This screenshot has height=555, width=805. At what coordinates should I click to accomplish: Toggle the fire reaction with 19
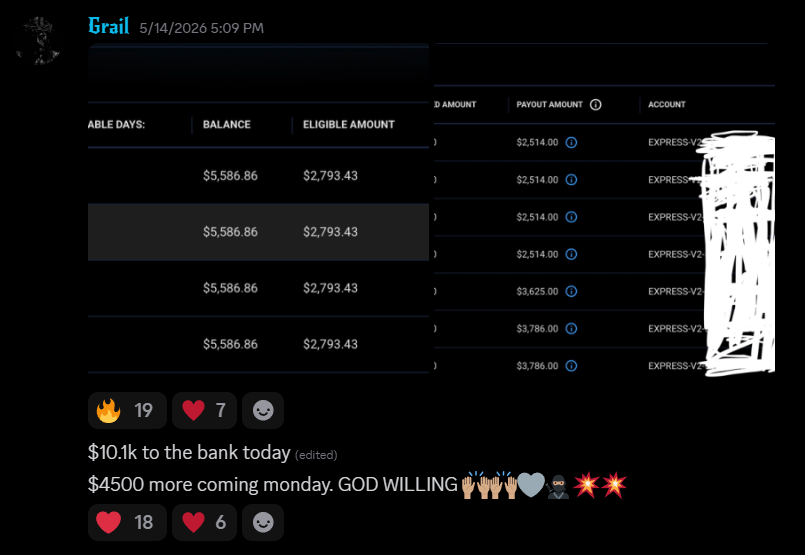click(x=127, y=410)
